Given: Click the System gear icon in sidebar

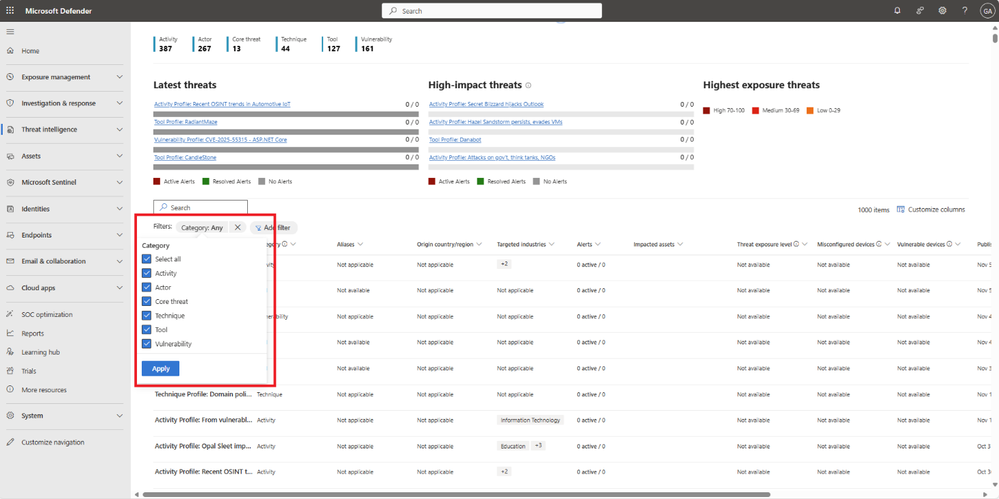Looking at the screenshot, I should click(10, 416).
